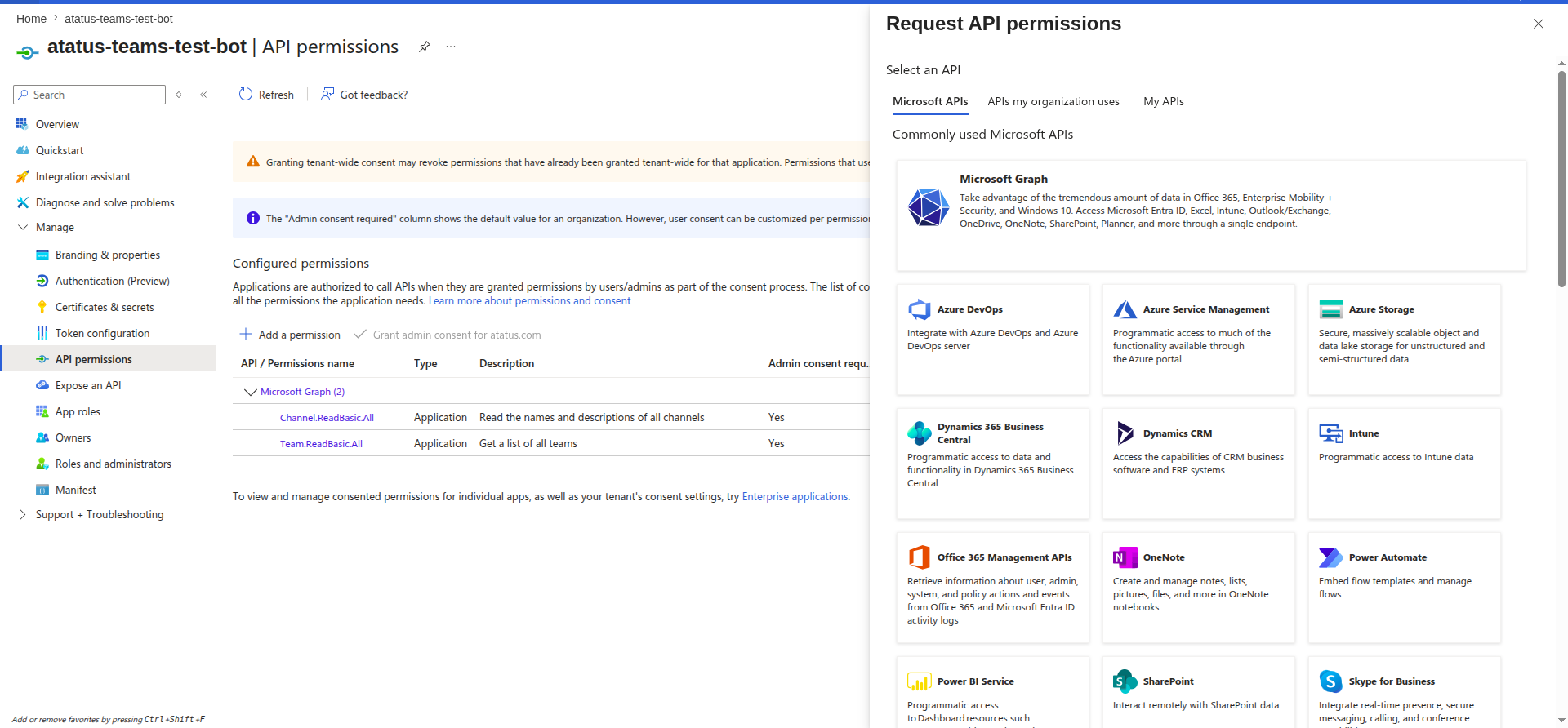The image size is (1568, 728).
Task: Click the Office 365 Management APIs icon
Action: tap(920, 557)
